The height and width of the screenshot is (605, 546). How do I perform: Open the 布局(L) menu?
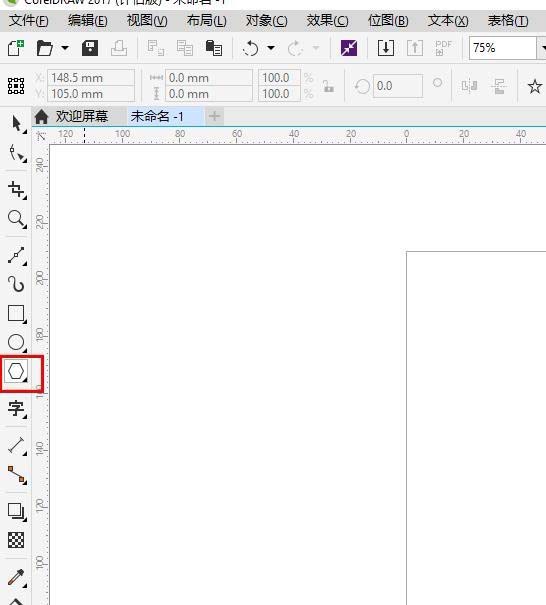point(207,20)
